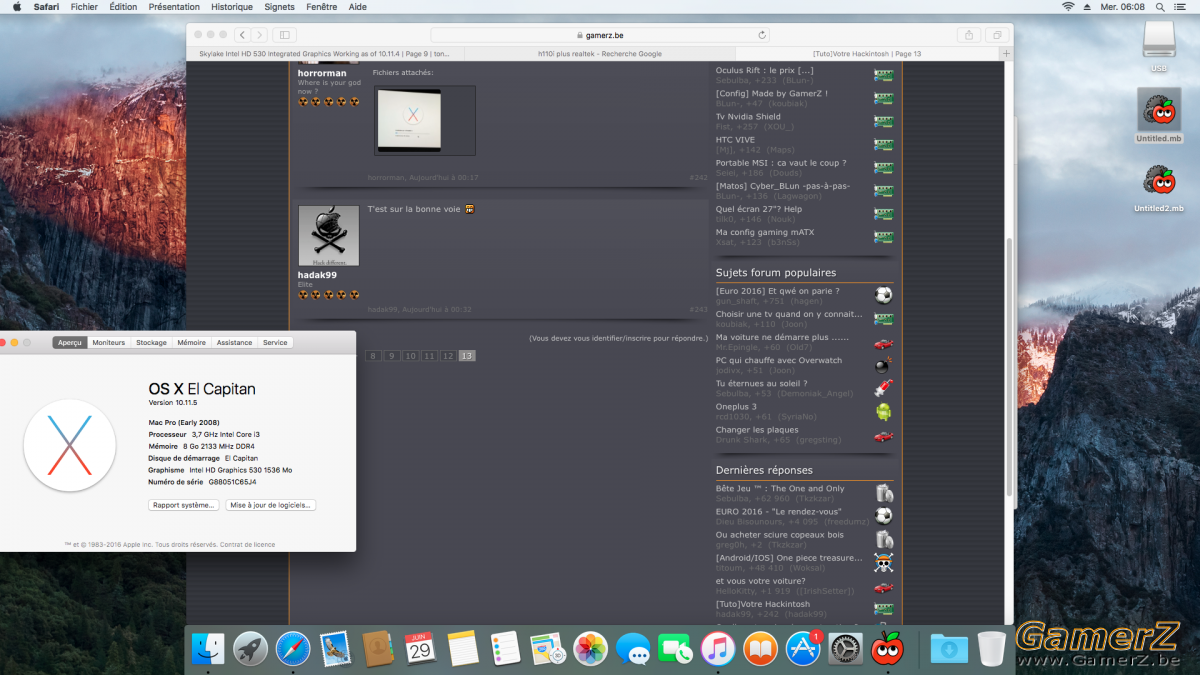Viewport: 1200px width, 675px height.
Task: Click Wi-Fi status icon in menu bar
Action: click(x=1068, y=7)
